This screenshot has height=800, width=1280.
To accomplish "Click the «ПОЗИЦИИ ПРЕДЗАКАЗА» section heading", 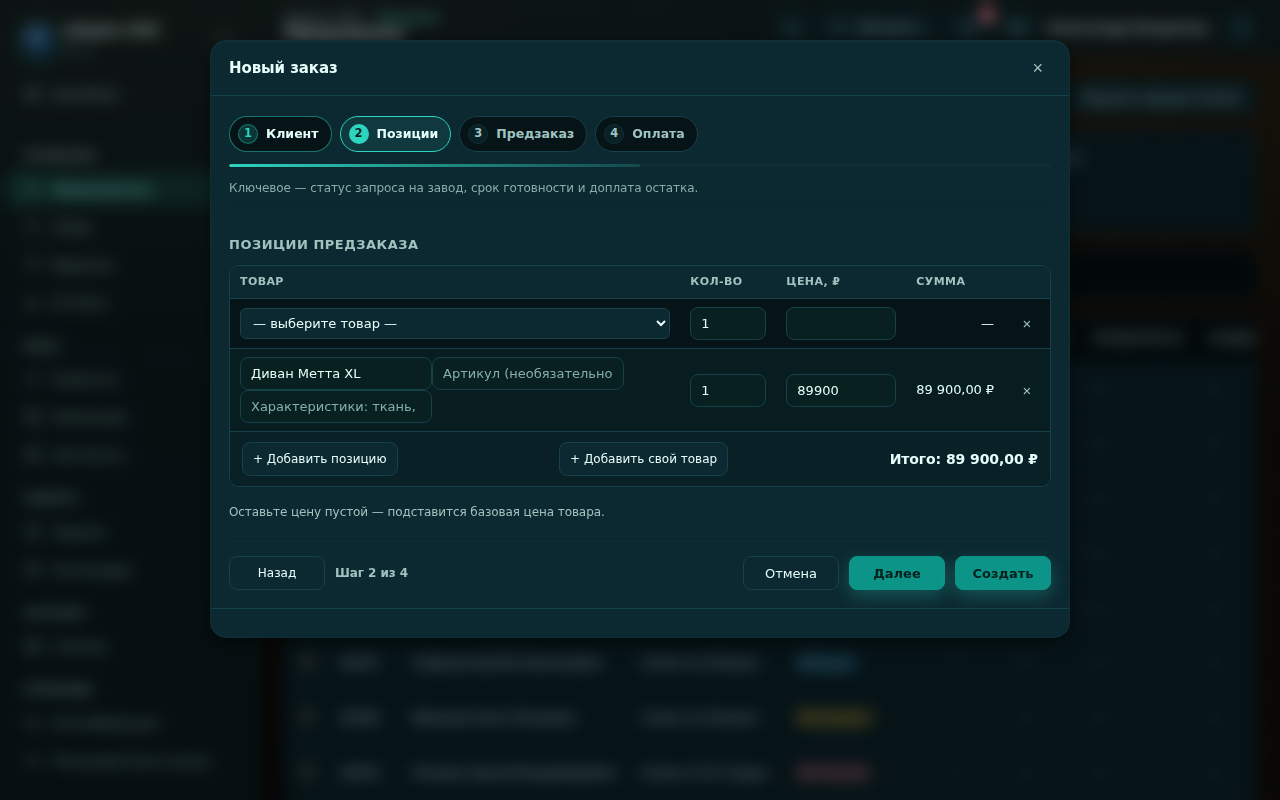I will (x=324, y=245).
